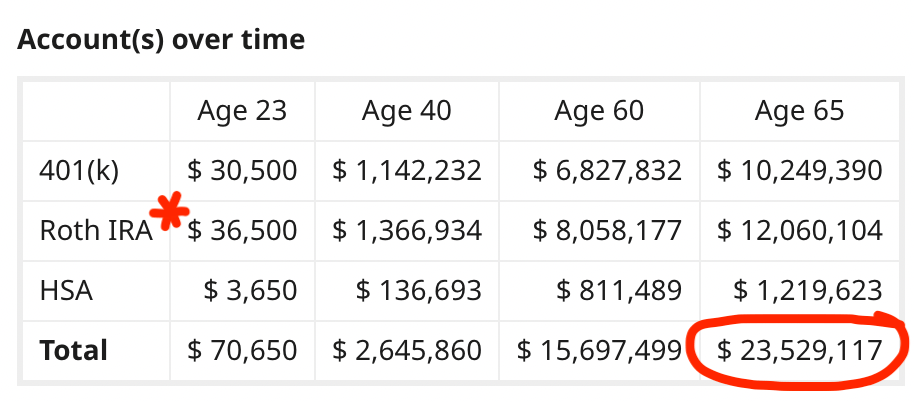Click the HSA value $ 3,650
This screenshot has height=402, width=914.
[x=250, y=291]
